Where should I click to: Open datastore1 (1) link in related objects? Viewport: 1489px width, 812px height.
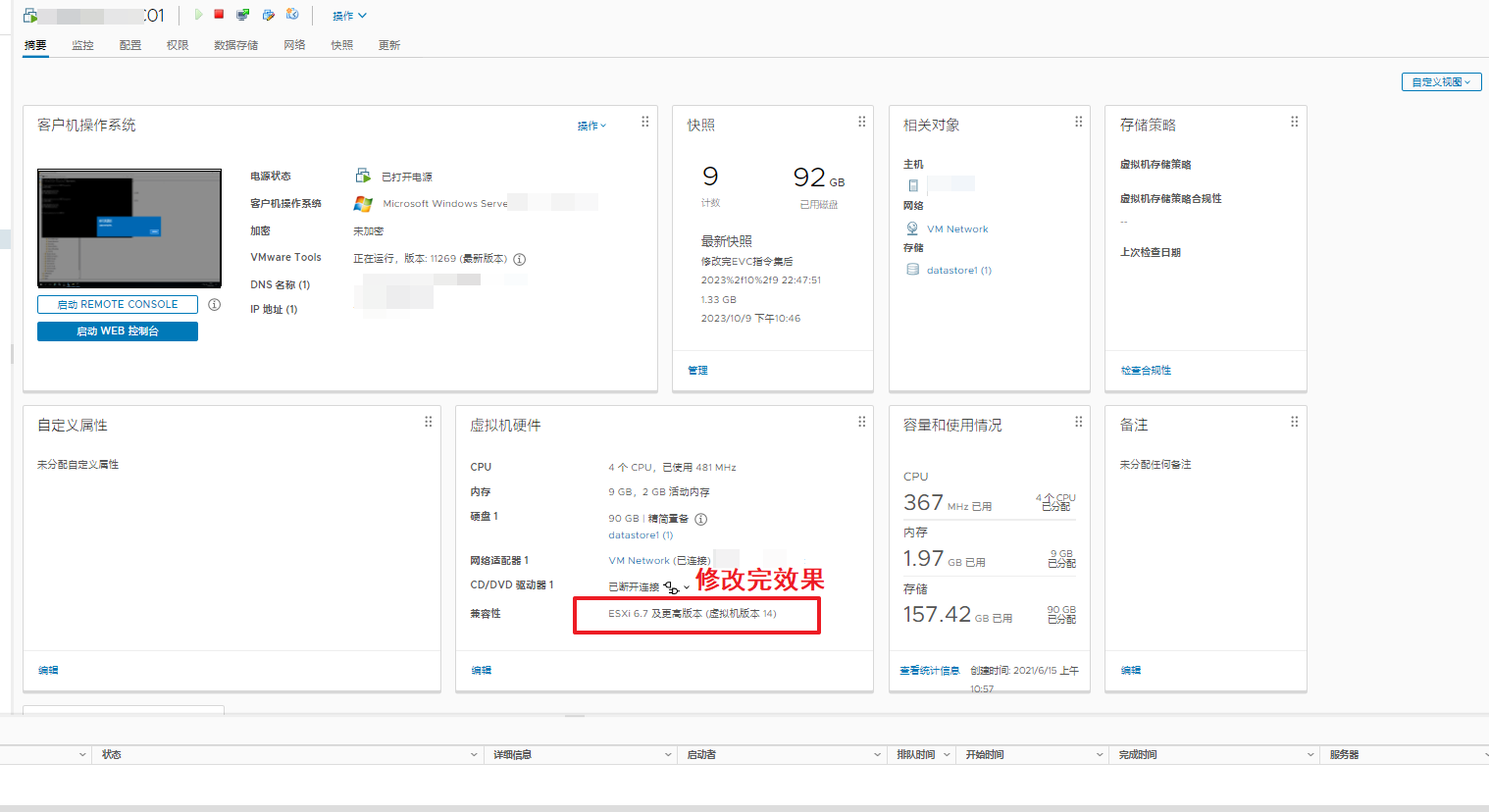coord(959,271)
